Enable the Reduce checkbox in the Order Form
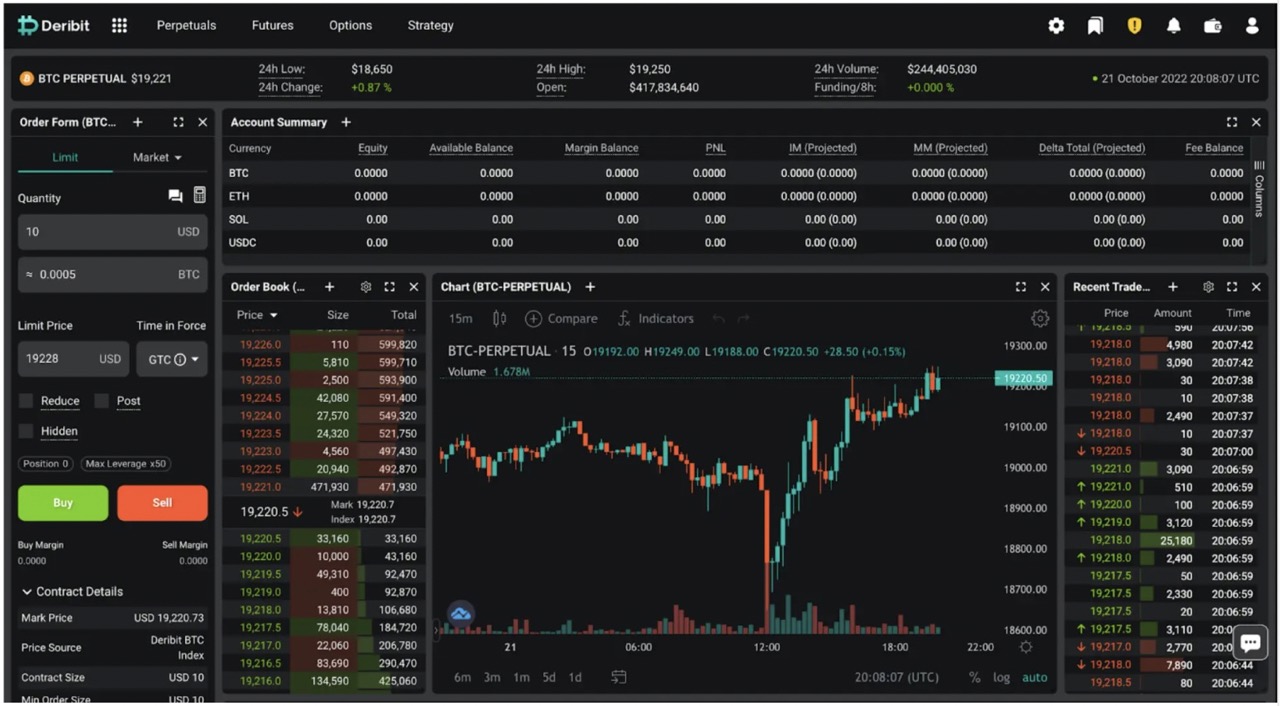This screenshot has width=1280, height=706. pos(26,401)
